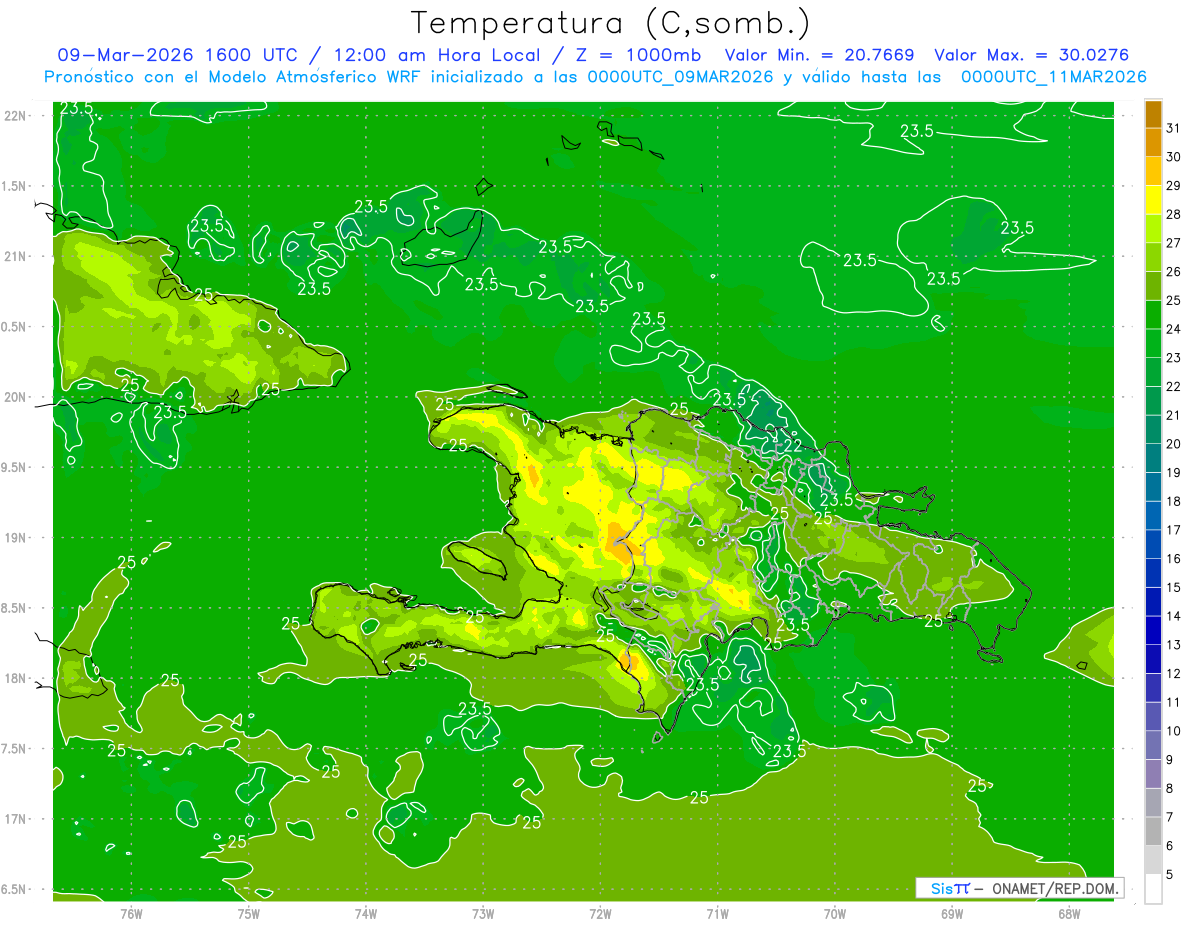Click the "SisTT – ONAMET/REP.DOM." credit label
Screen dimensions: 1200x927
(1019, 888)
